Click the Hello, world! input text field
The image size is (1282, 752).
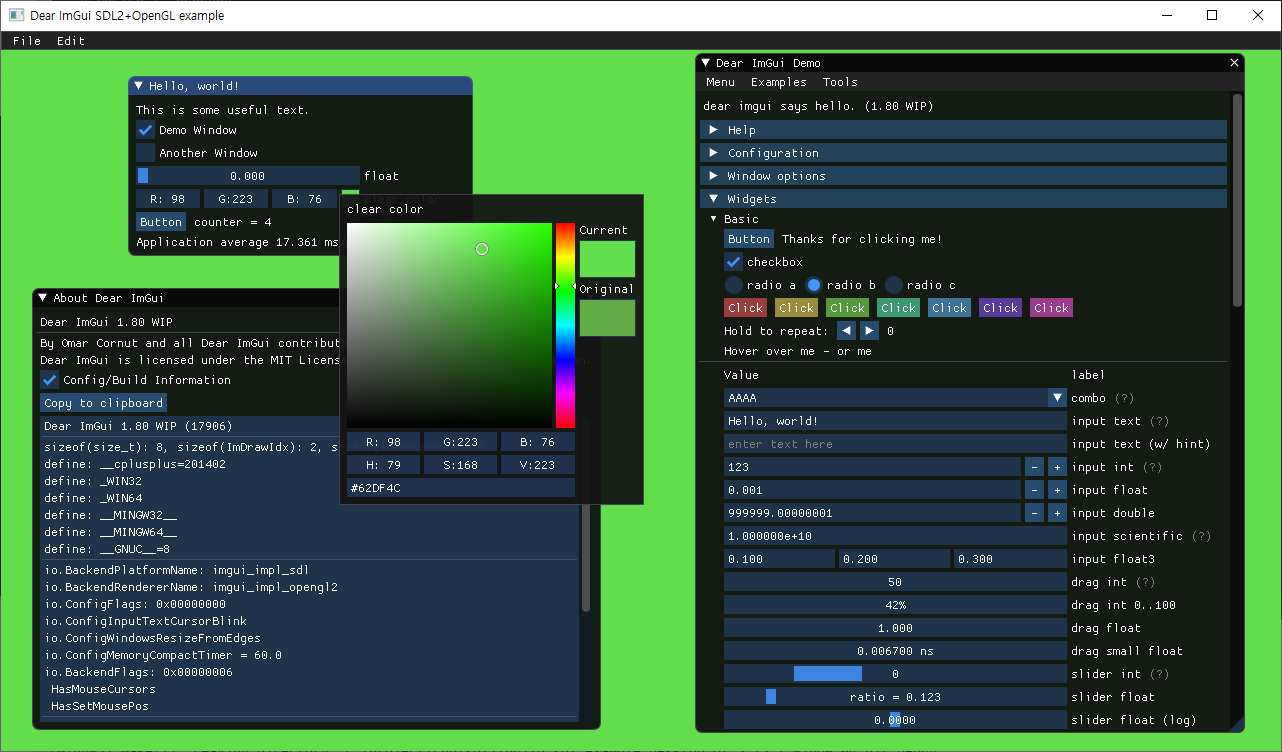coord(895,421)
